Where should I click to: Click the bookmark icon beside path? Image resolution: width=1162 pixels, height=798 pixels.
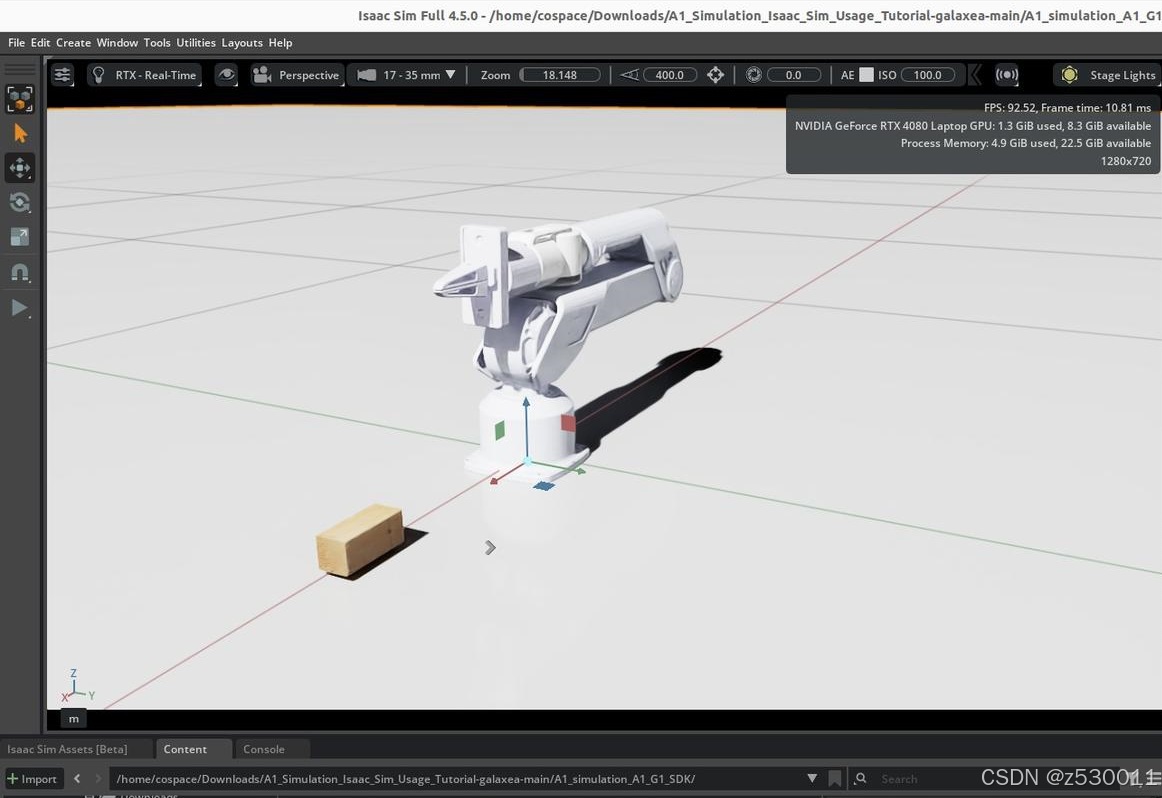point(834,779)
